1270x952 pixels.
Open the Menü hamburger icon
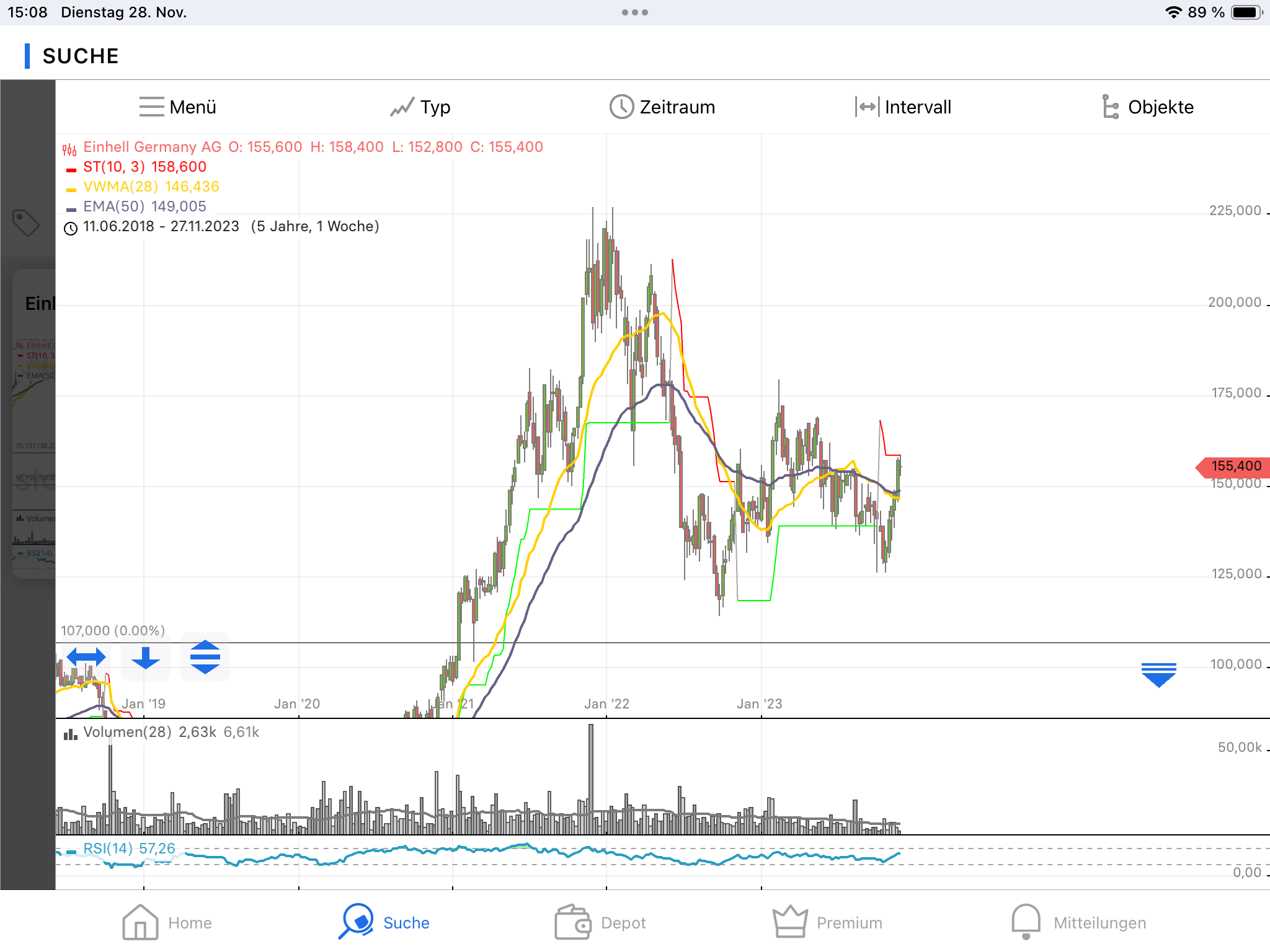152,107
